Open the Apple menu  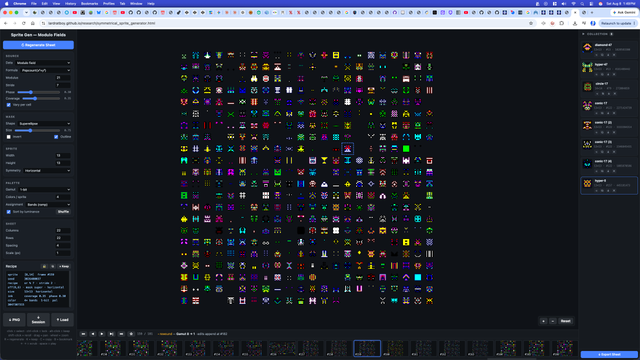6,3
